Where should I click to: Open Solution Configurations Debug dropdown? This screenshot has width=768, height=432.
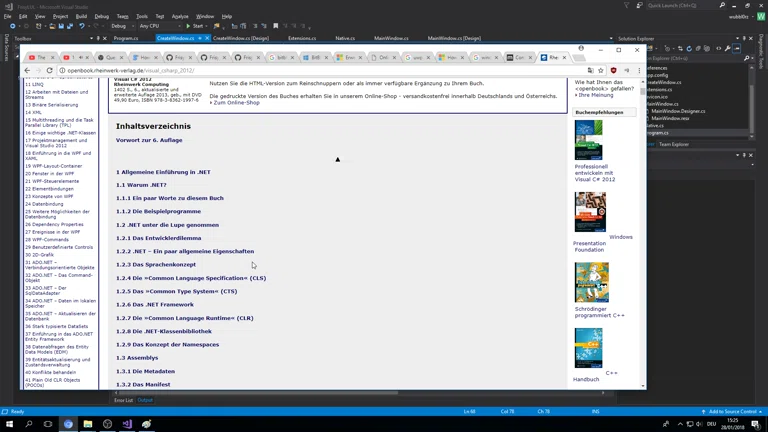point(122,26)
